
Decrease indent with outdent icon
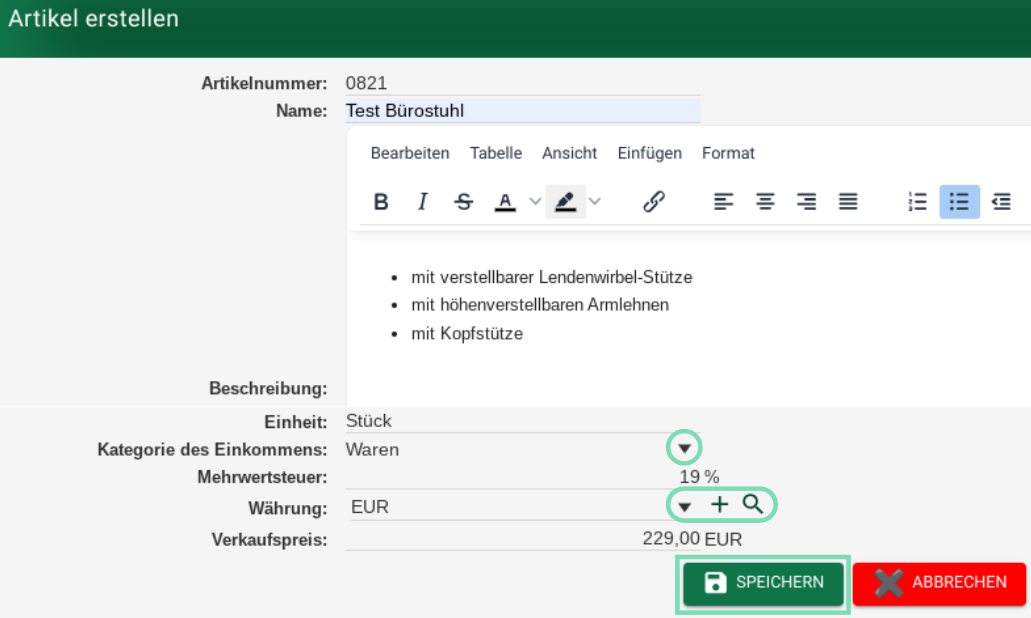click(x=1001, y=202)
